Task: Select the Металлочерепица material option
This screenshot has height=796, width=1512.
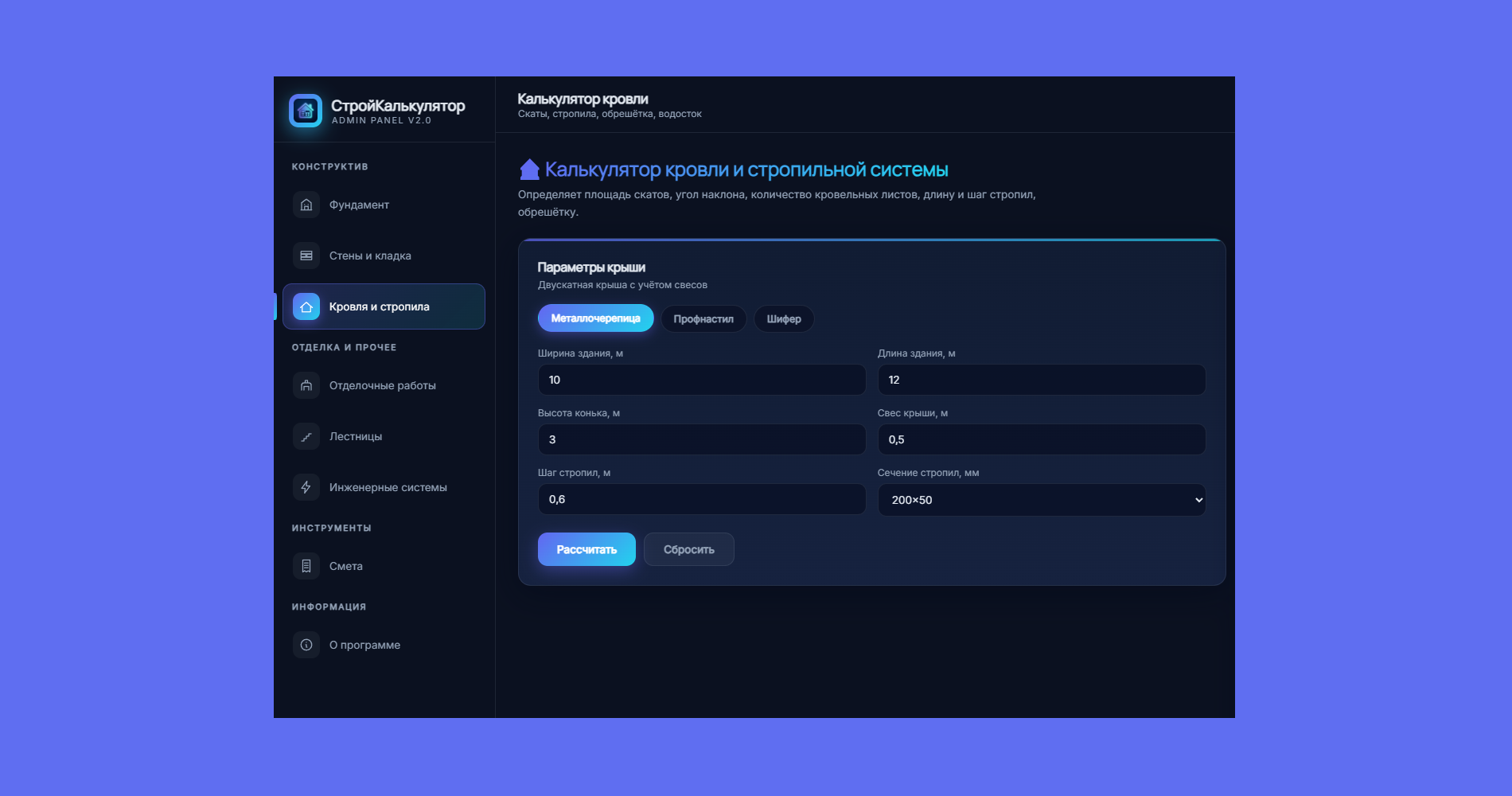Action: pyautogui.click(x=595, y=318)
